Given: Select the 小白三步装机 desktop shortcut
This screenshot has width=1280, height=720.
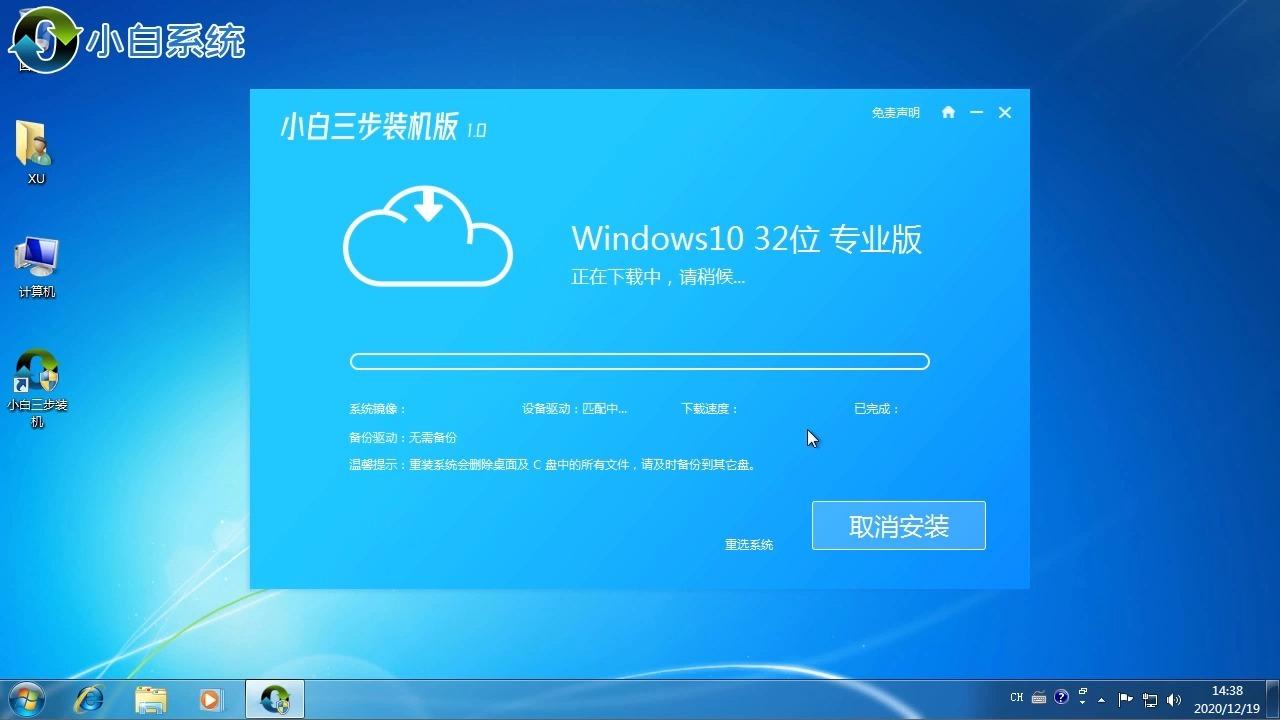Looking at the screenshot, I should 37,388.
